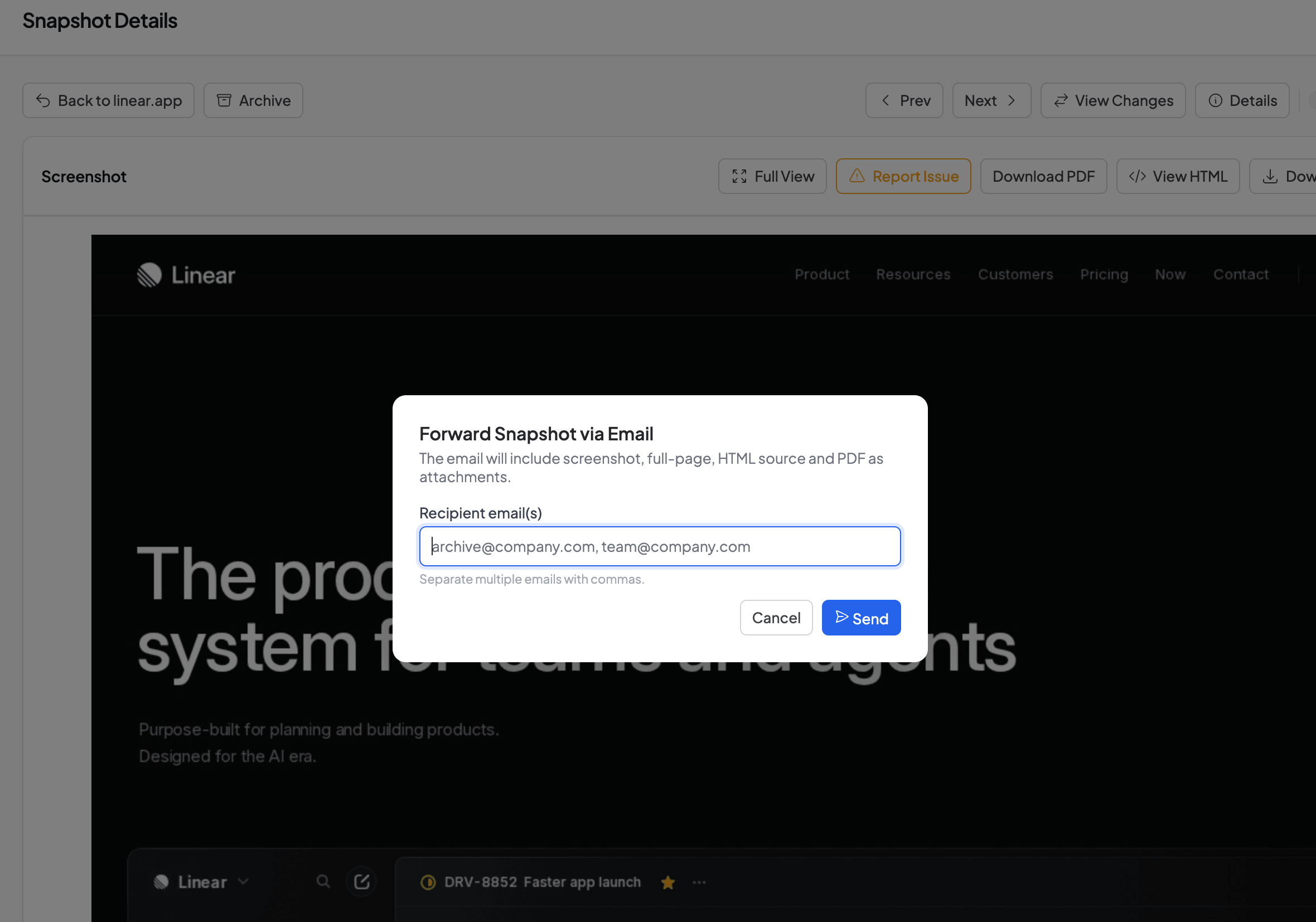Click the 'Forward Snapshot via Email' heading
The image size is (1316, 922).
tap(536, 434)
